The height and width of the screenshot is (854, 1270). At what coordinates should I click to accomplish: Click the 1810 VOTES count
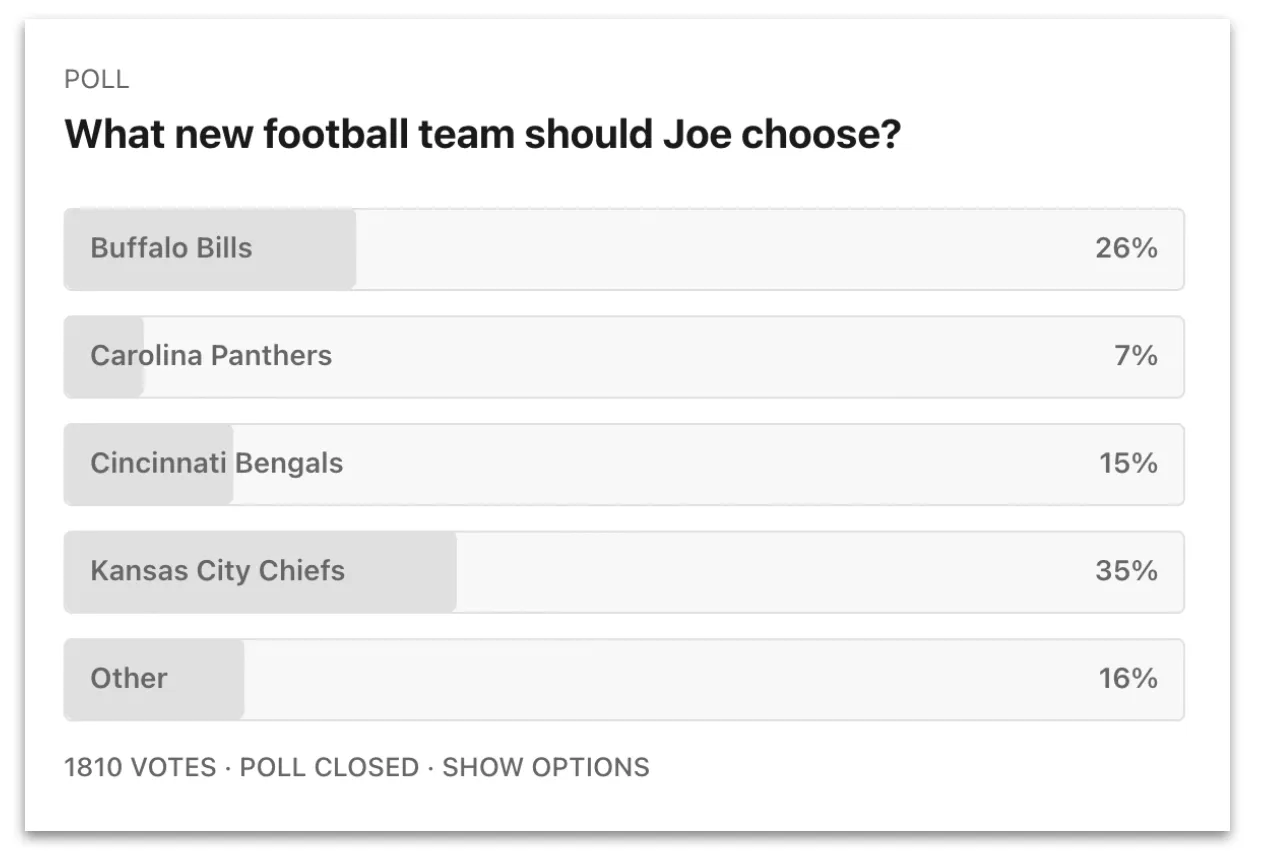tap(140, 767)
